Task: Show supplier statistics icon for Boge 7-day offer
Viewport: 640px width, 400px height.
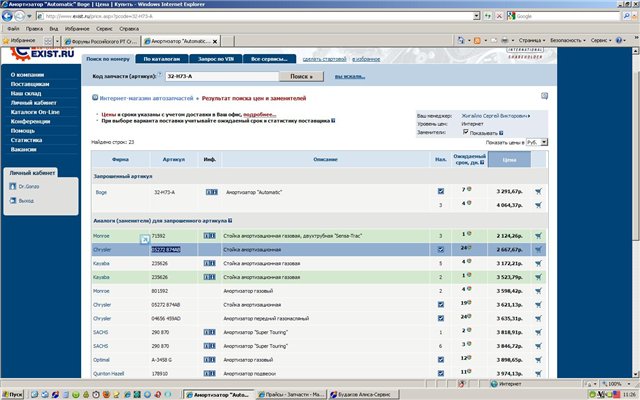Action: pyautogui.click(x=469, y=189)
